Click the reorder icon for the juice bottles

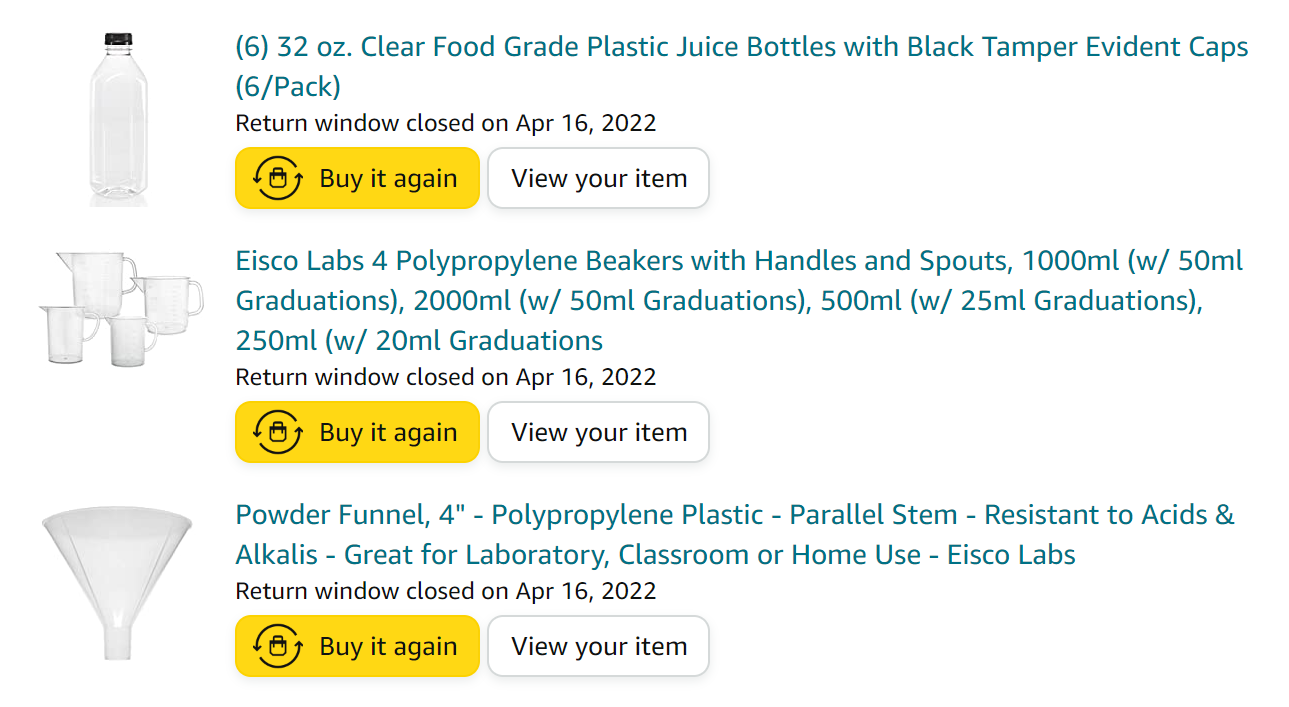(278, 179)
